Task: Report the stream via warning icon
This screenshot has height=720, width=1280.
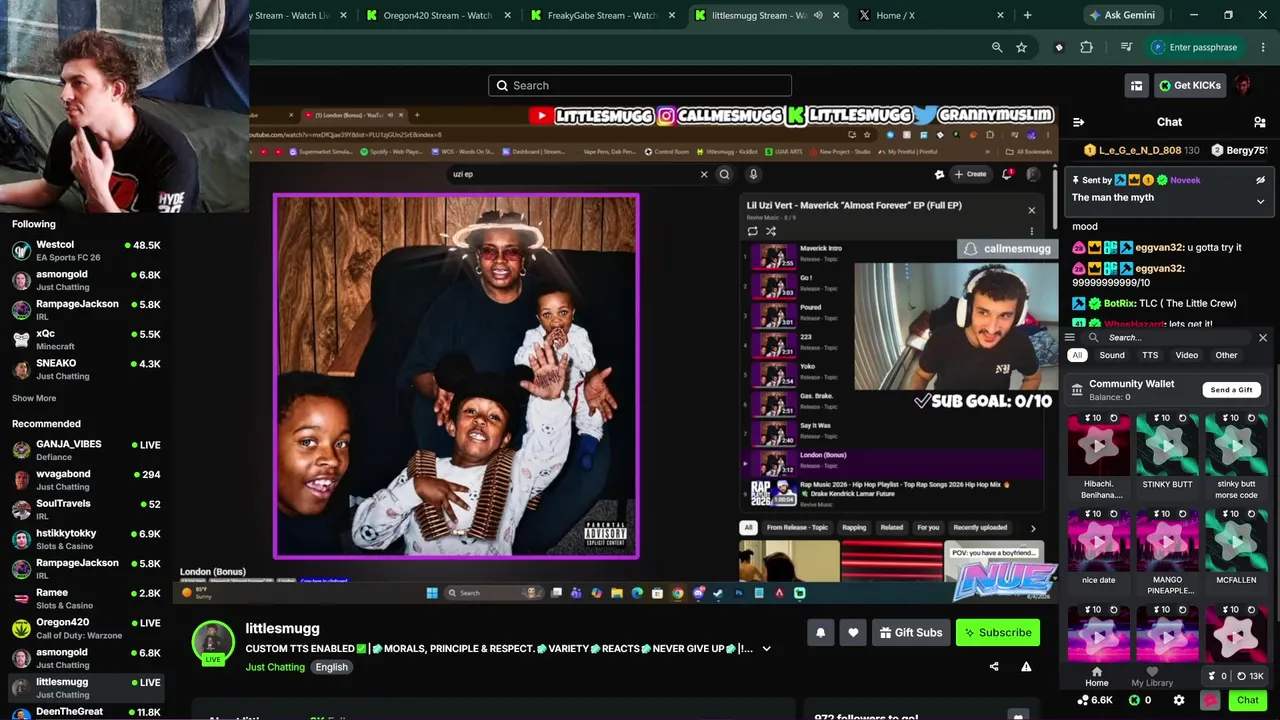Action: (1026, 667)
